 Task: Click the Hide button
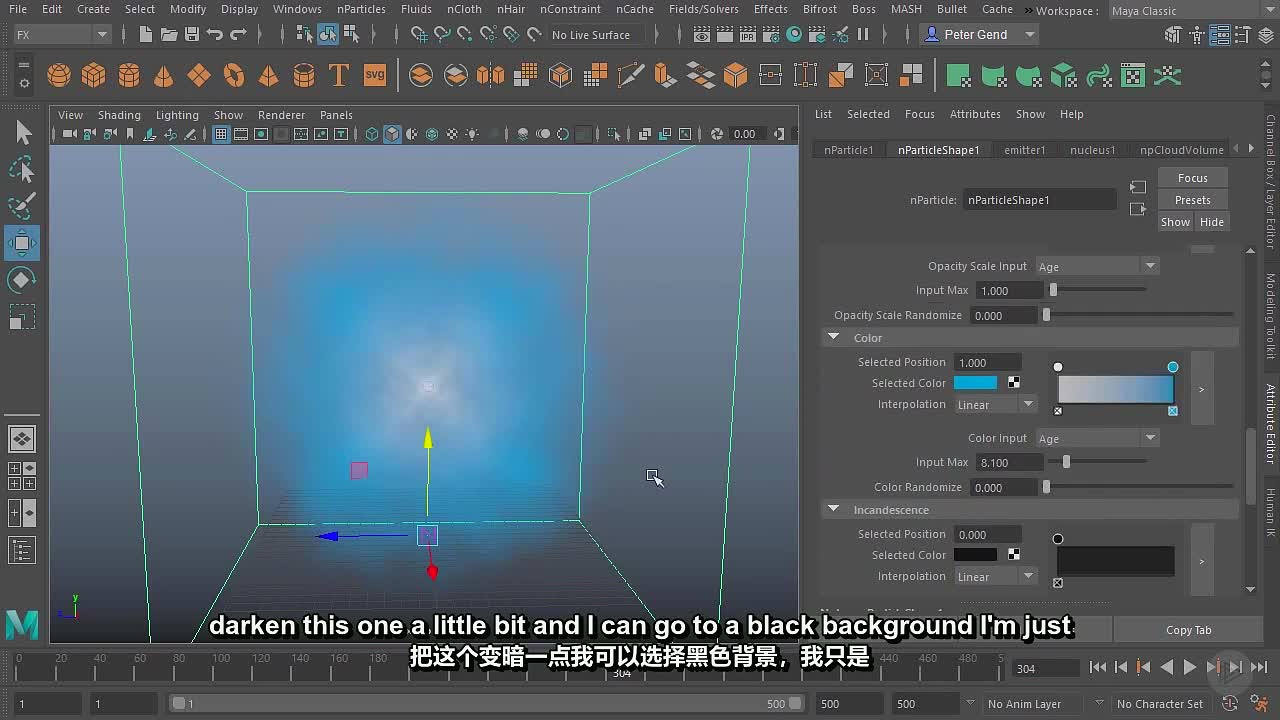coord(1211,222)
